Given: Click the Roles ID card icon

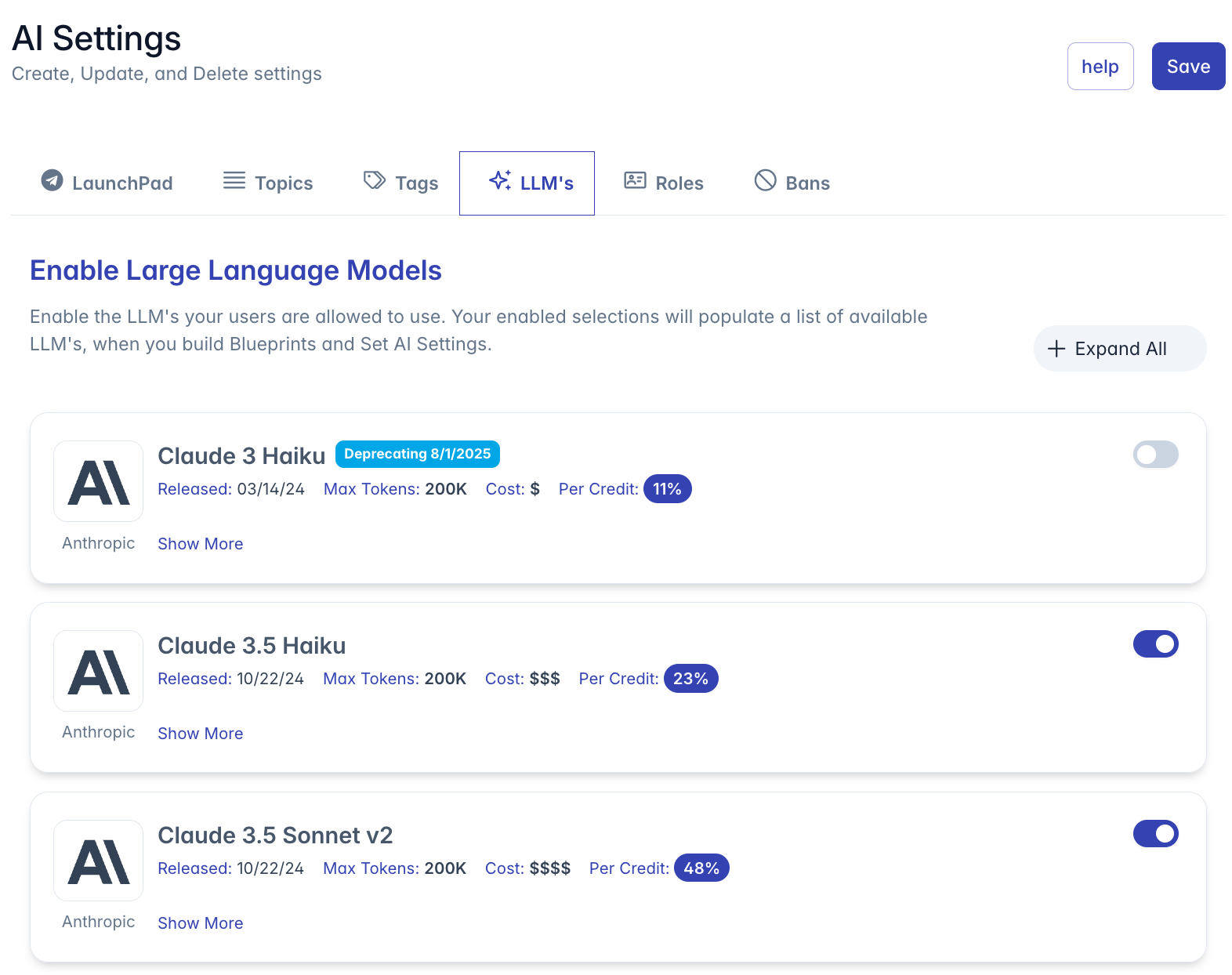Looking at the screenshot, I should [x=635, y=180].
